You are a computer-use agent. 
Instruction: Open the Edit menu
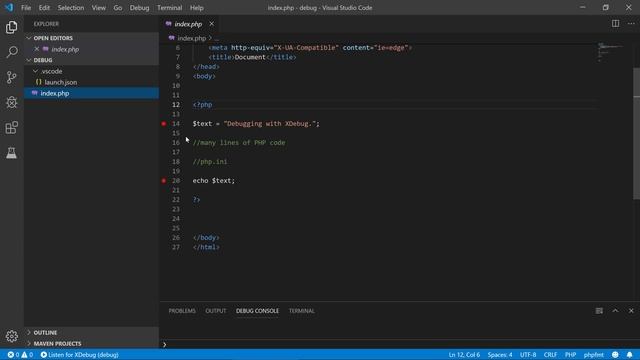pyautogui.click(x=44, y=8)
